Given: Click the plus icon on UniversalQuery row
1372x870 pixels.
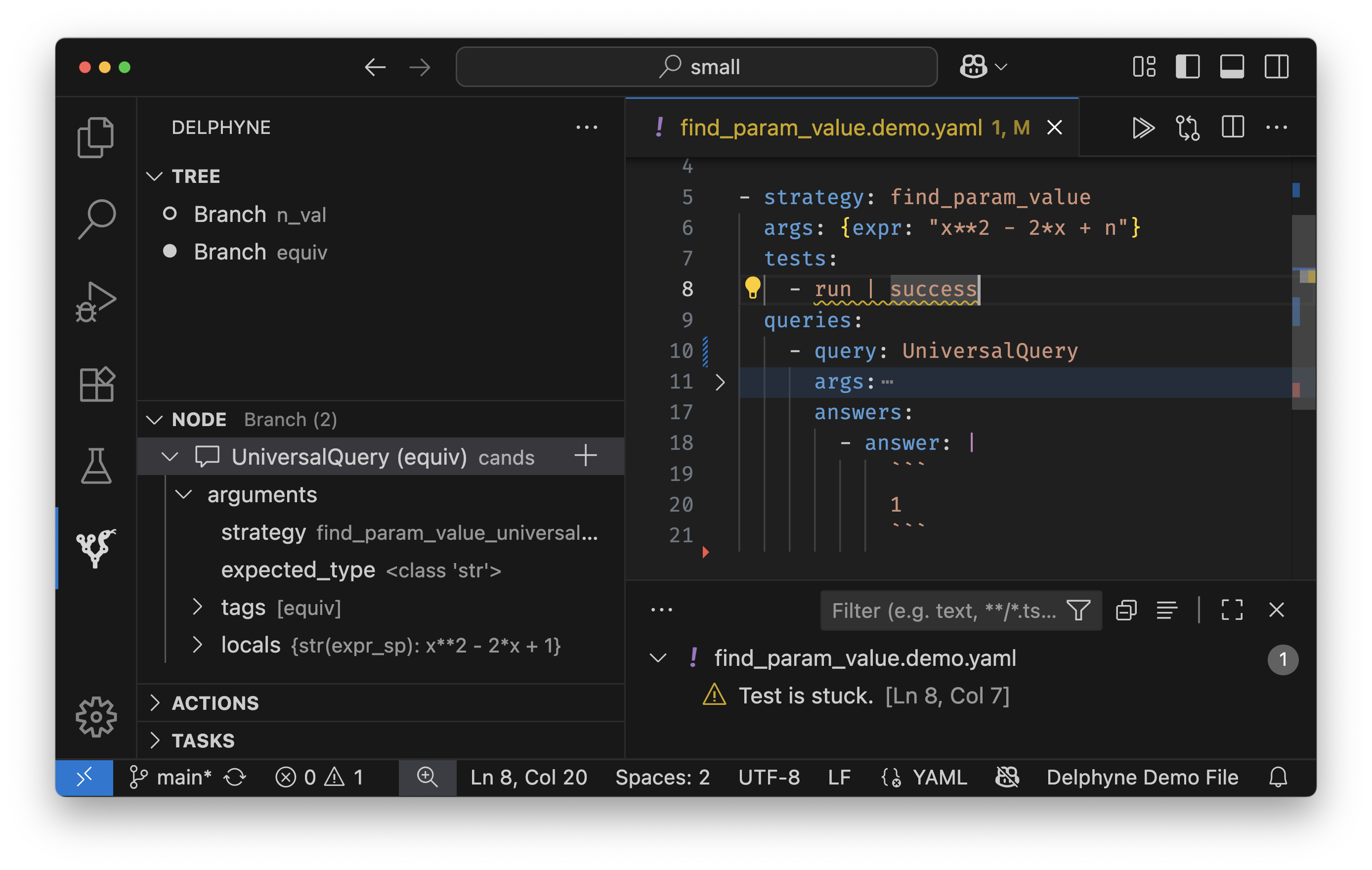Looking at the screenshot, I should pos(585,456).
